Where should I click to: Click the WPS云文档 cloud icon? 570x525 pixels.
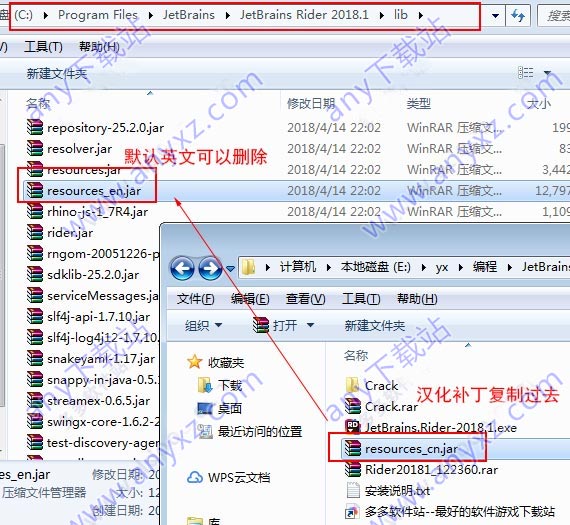pyautogui.click(x=194, y=477)
